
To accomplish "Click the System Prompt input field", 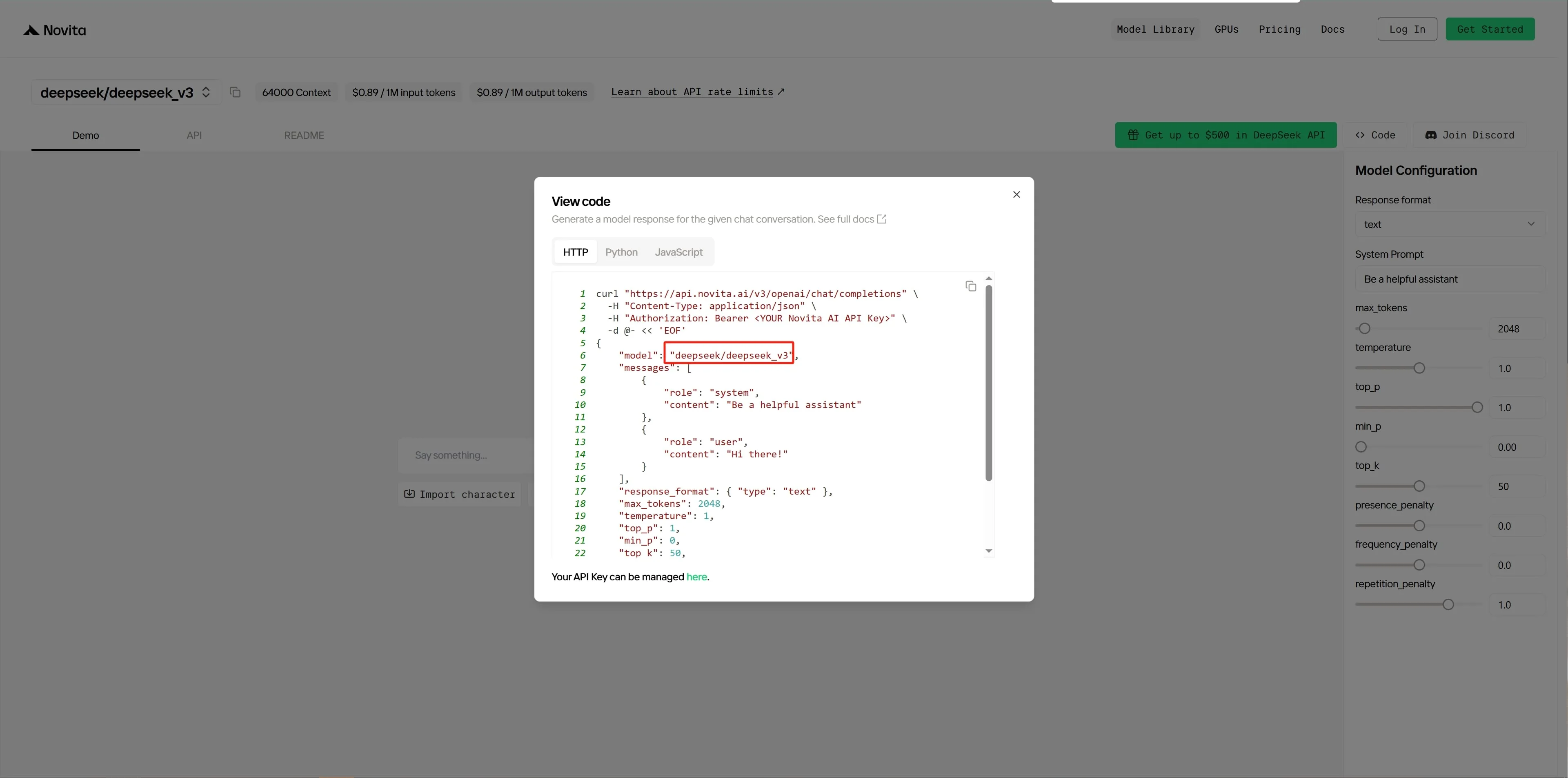I will pos(1449,279).
